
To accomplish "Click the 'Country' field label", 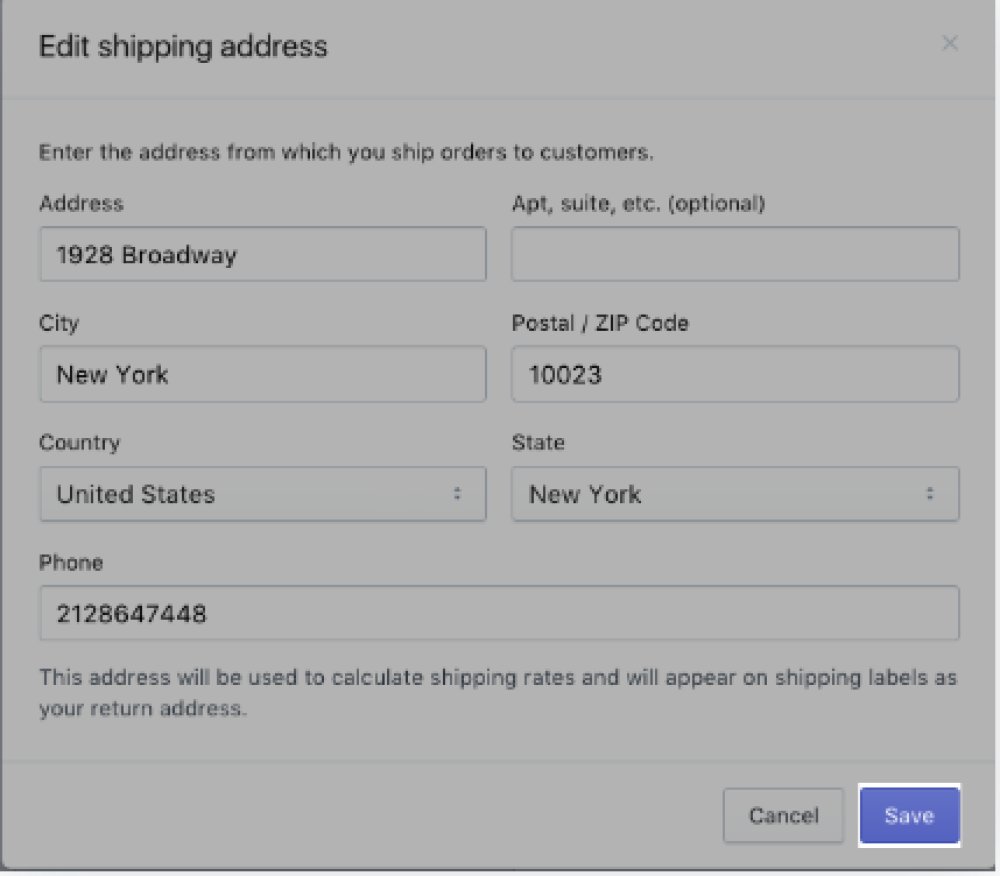I will 79,442.
